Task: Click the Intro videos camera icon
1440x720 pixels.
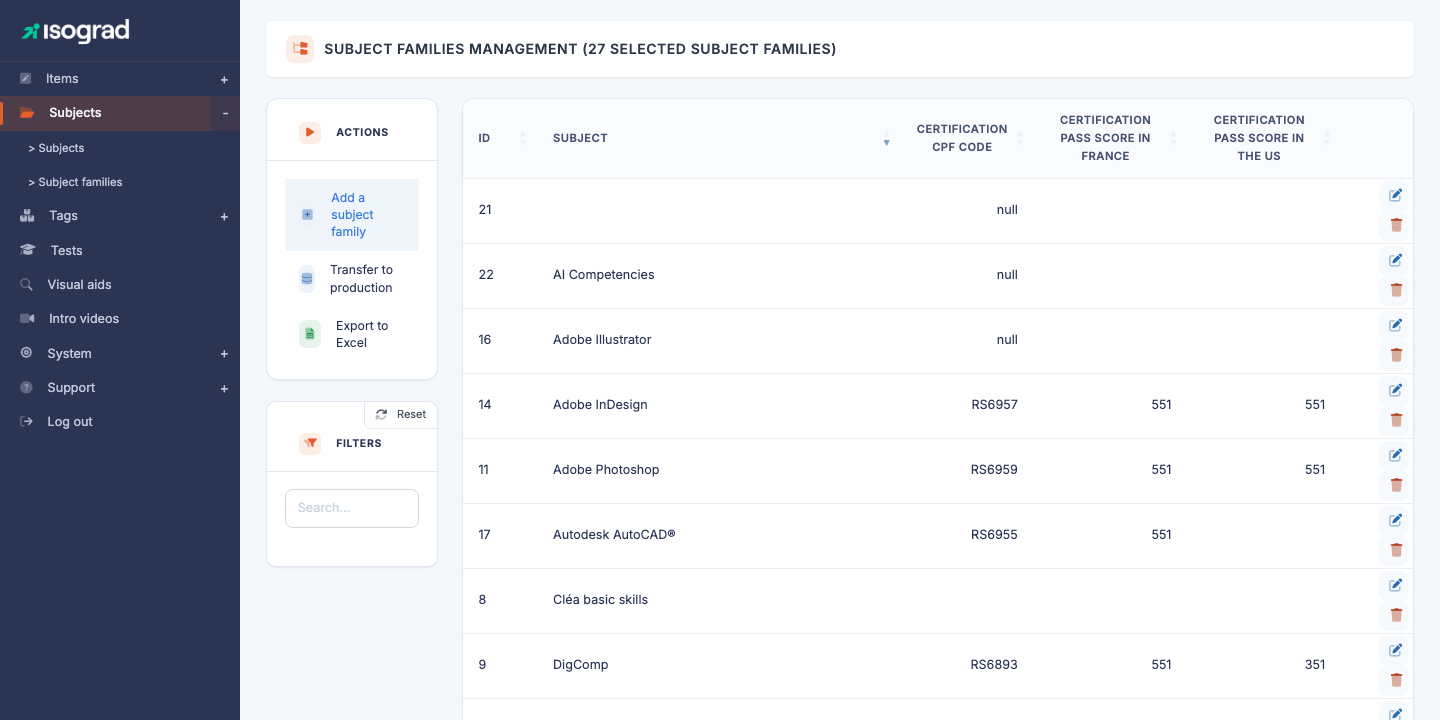Action: (27, 319)
